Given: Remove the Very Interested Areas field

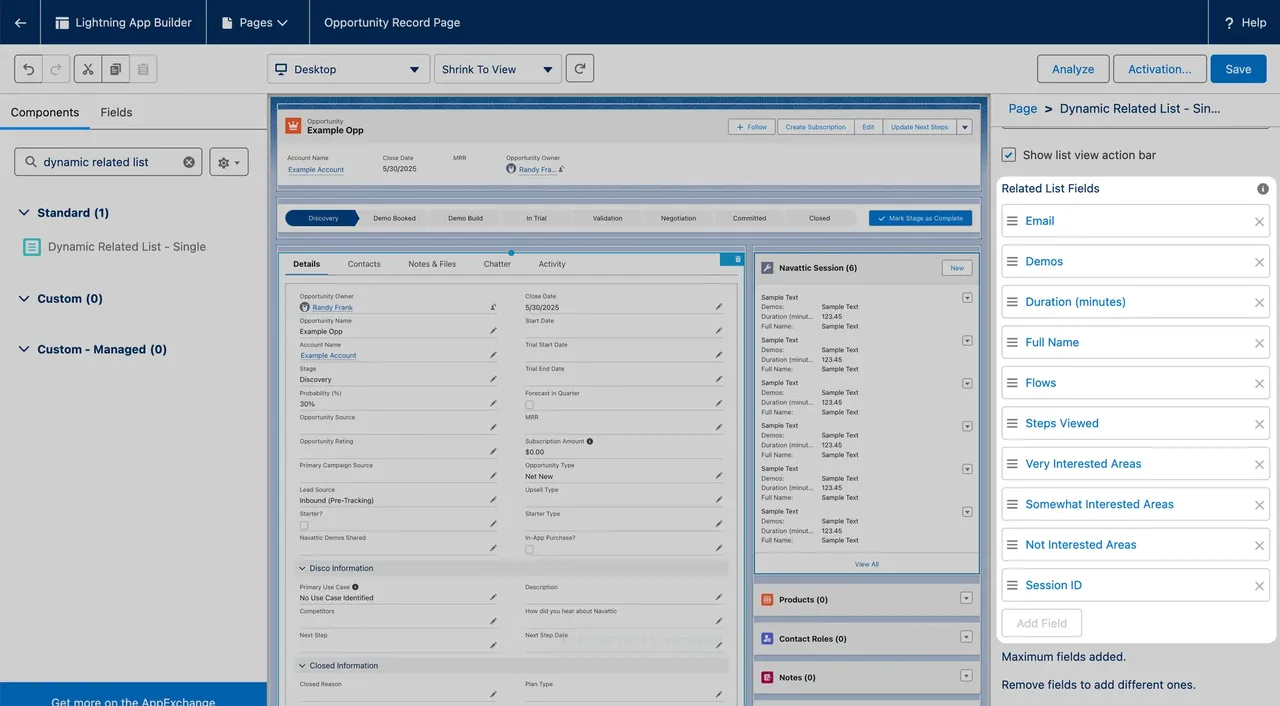Looking at the screenshot, I should (1259, 465).
